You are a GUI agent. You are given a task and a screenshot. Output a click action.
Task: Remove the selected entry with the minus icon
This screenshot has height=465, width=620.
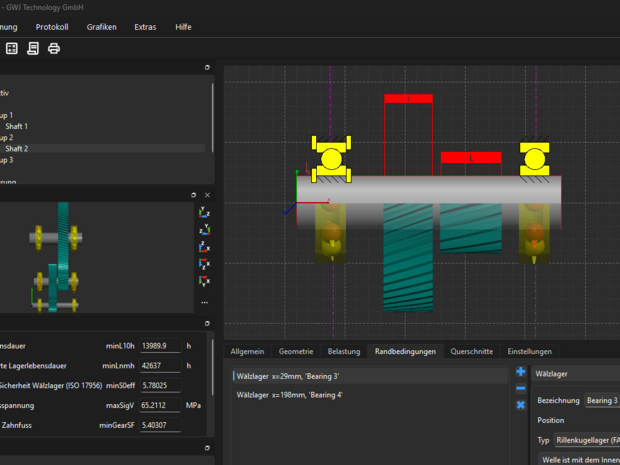point(521,388)
